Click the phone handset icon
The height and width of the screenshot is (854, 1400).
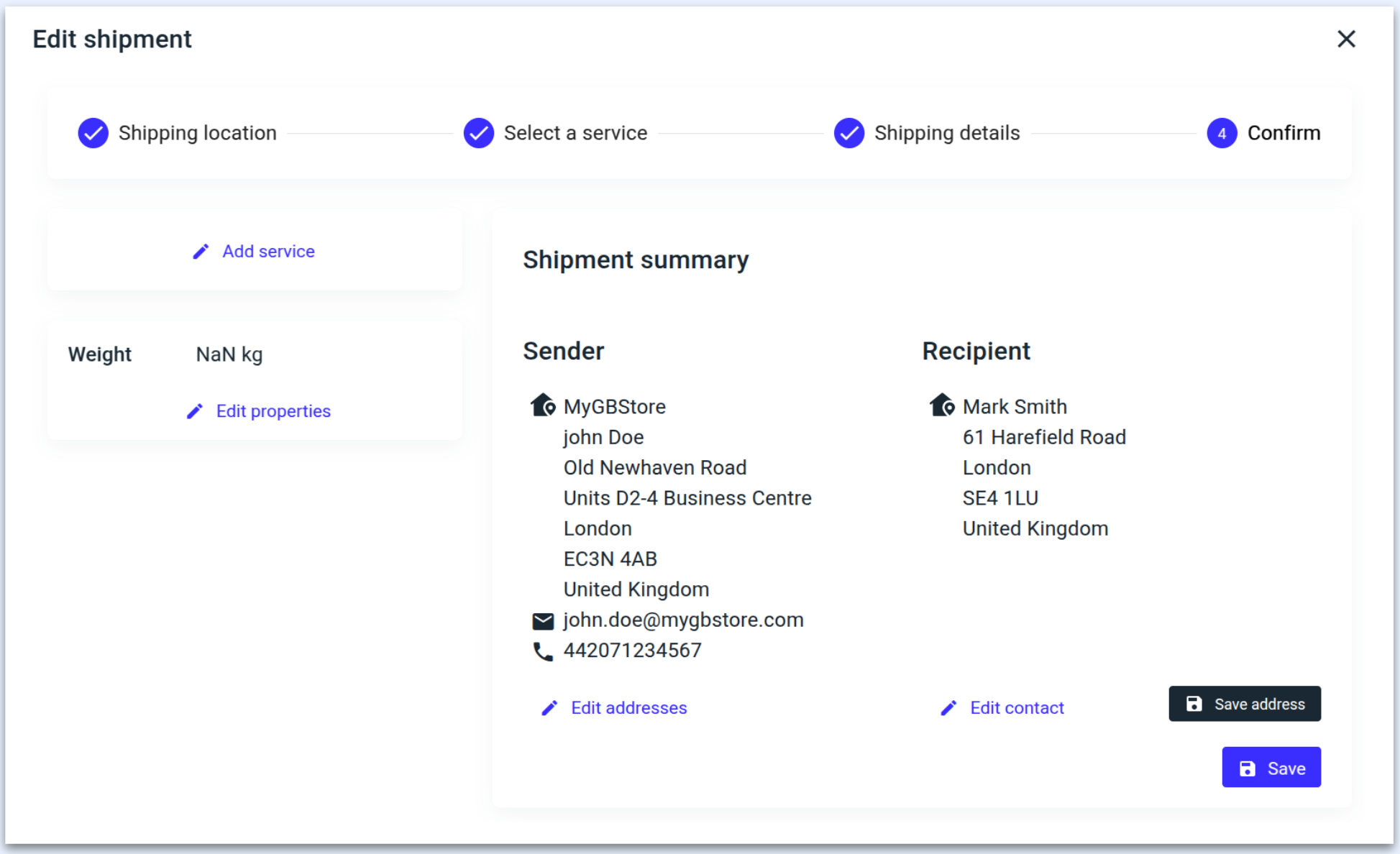[543, 651]
